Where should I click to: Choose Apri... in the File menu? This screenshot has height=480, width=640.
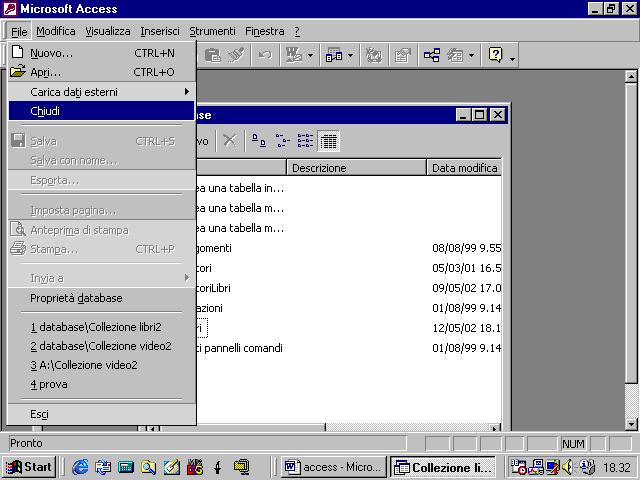101,72
